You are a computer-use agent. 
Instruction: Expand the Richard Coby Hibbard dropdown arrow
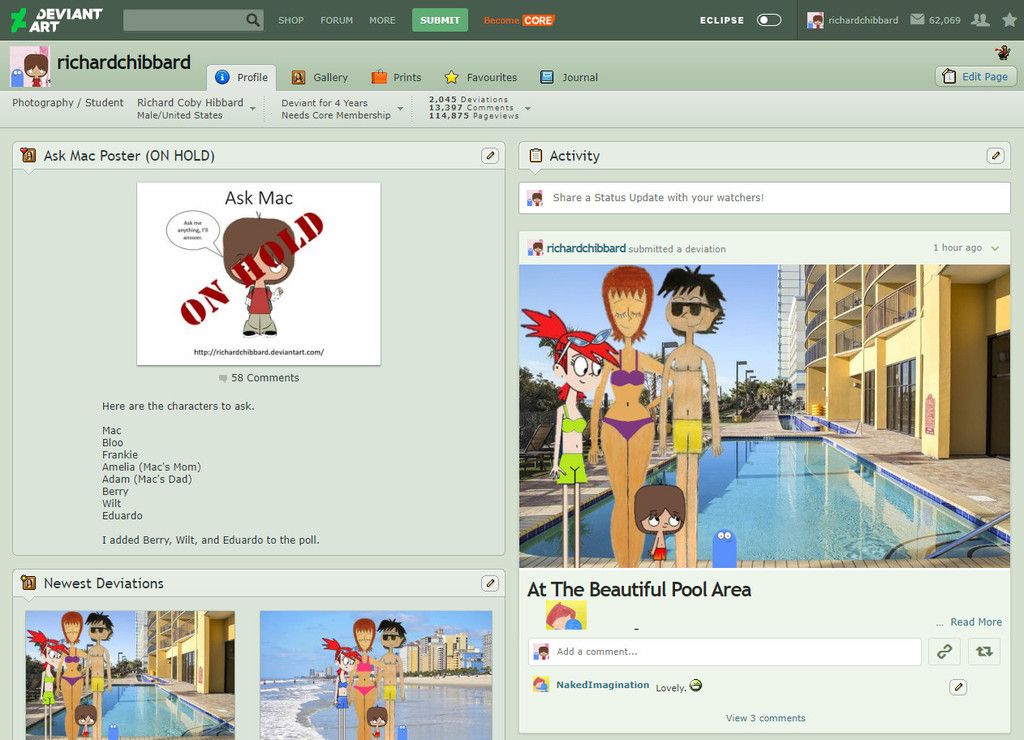click(253, 109)
